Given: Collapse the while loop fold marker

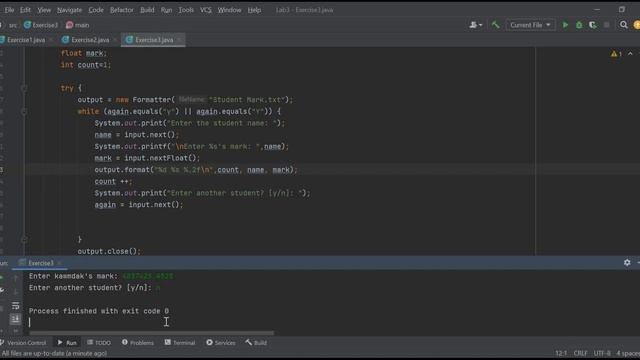Looking at the screenshot, I should tap(24, 111).
